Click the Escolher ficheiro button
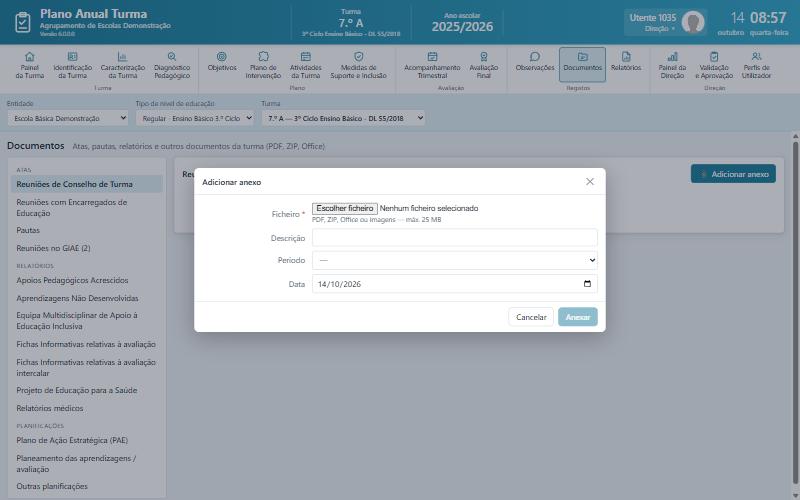The image size is (800, 500). coord(345,208)
